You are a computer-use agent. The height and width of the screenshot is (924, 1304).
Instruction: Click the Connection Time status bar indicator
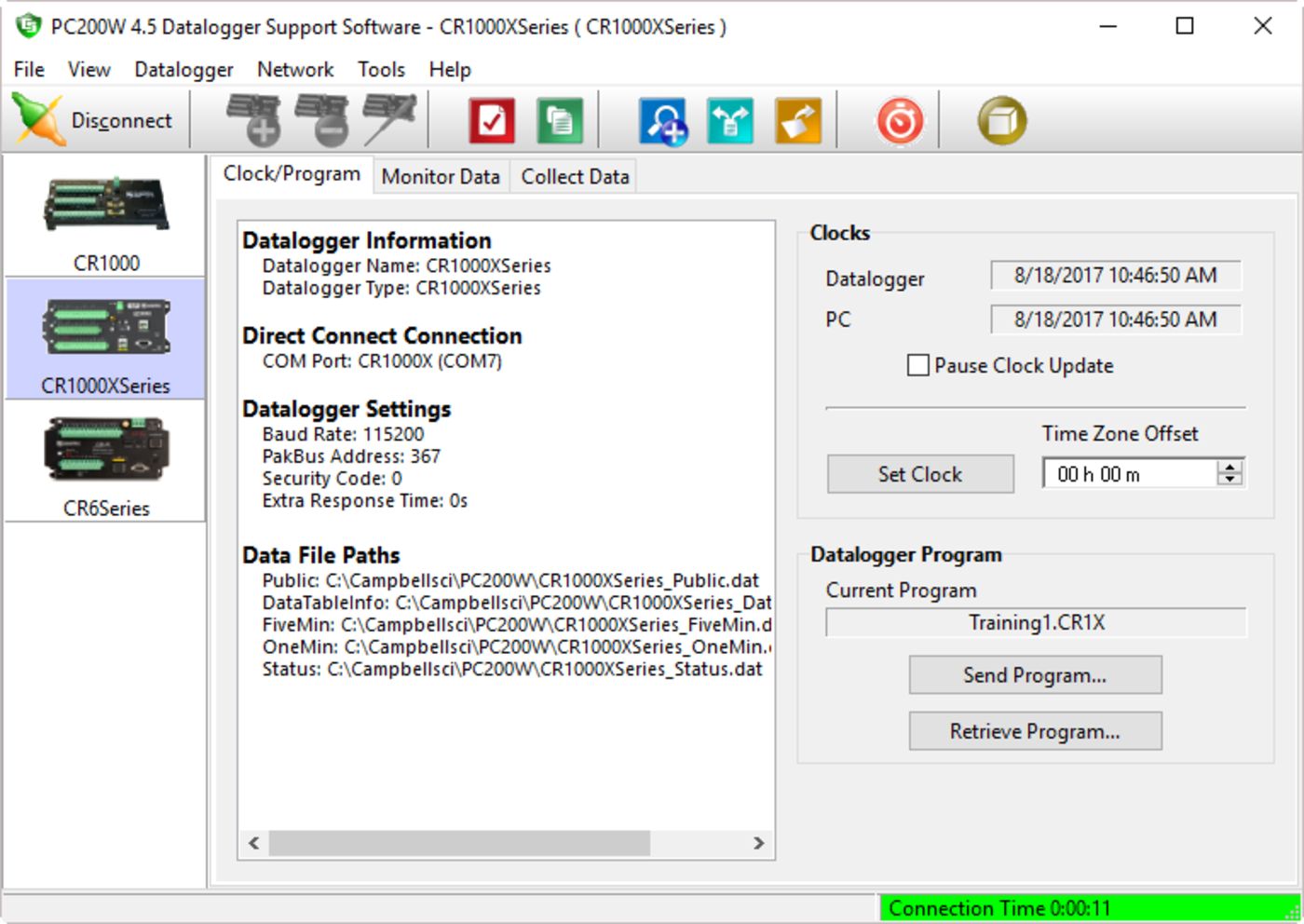coord(1090,908)
